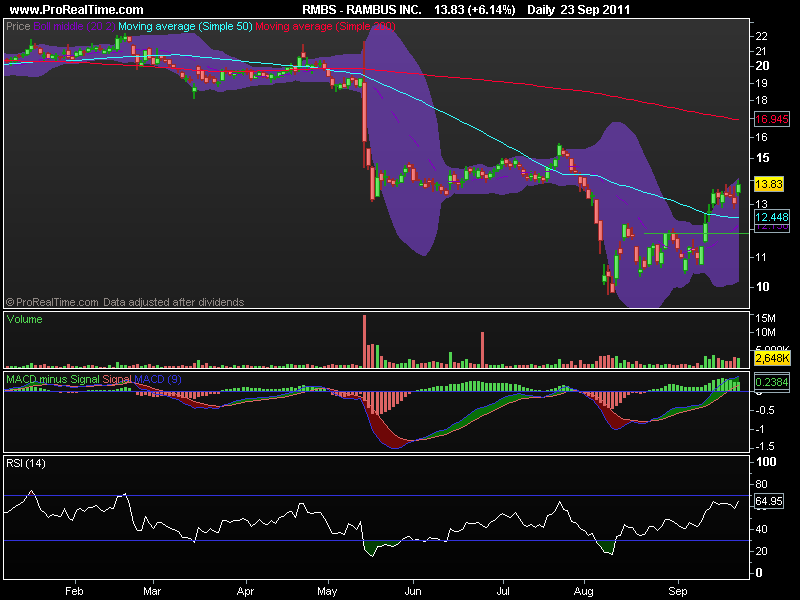Click the bold 20 price axis label
This screenshot has width=800, height=600.
pyautogui.click(x=762, y=66)
